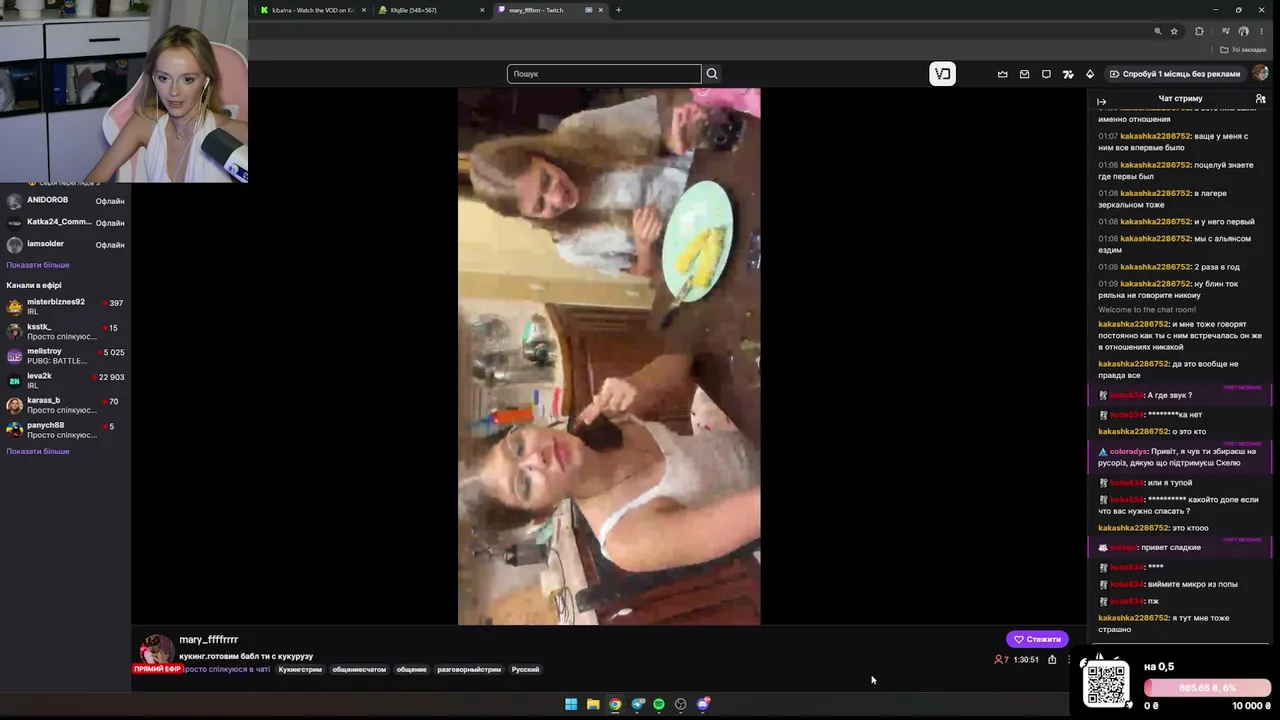Close the KfqBie image tab

[x=482, y=10]
